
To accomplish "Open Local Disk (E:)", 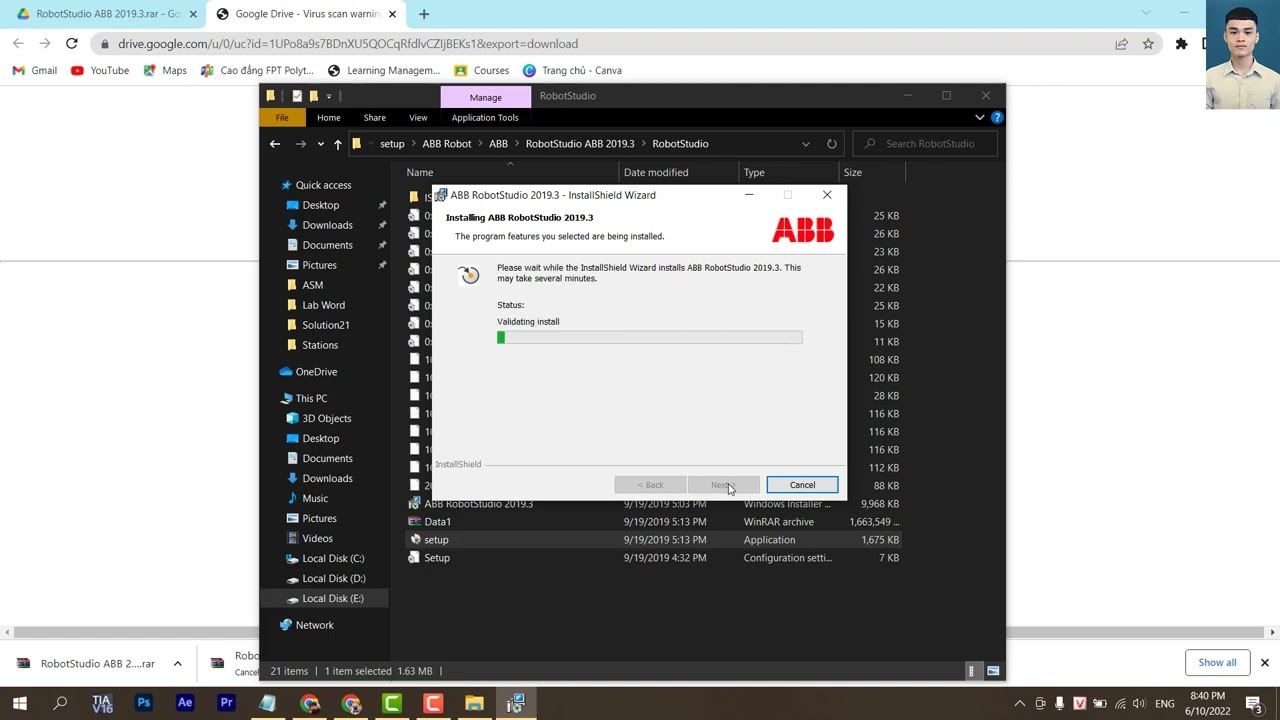I will tap(333, 598).
